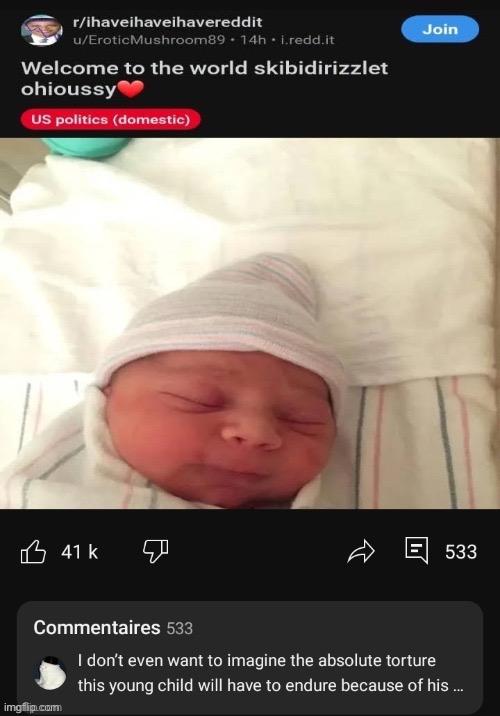Open the r/ihaveihaveihavereddit subreddit link
The image size is (500, 716).
[x=168, y=22]
